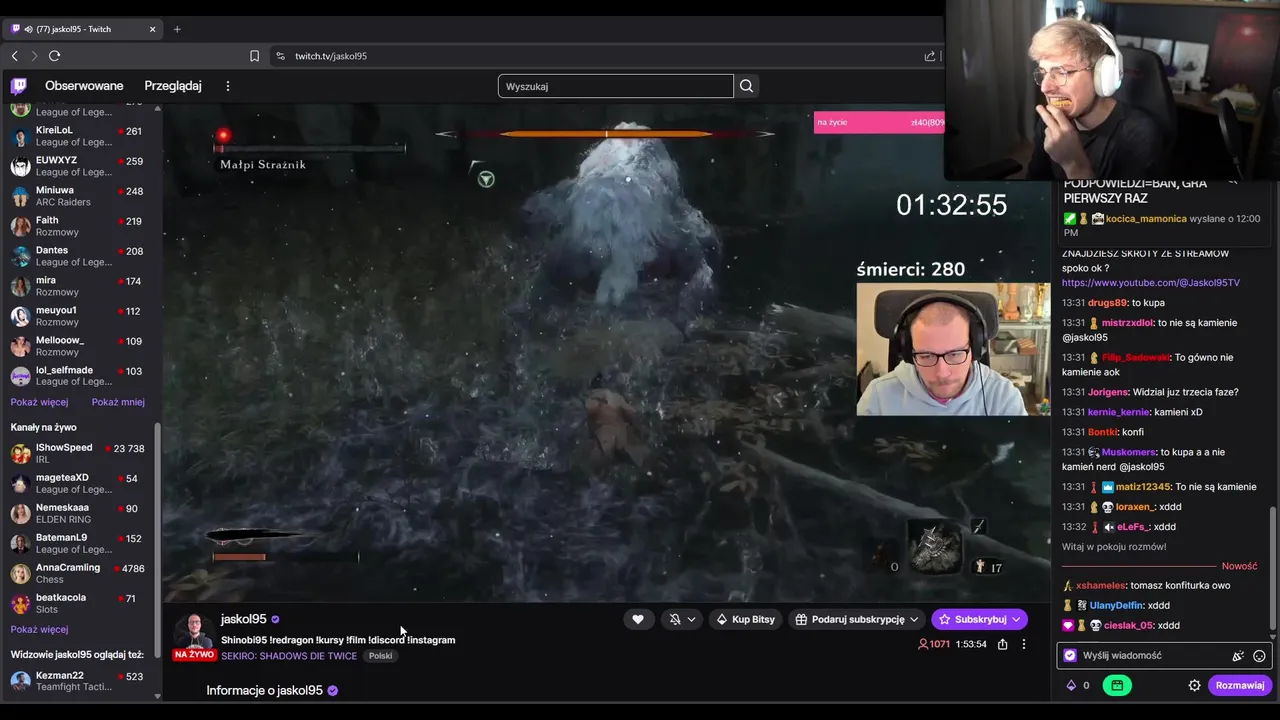The width and height of the screenshot is (1280, 720).
Task: Open Podaruj subskrypcję dropdown
Action: (x=856, y=619)
